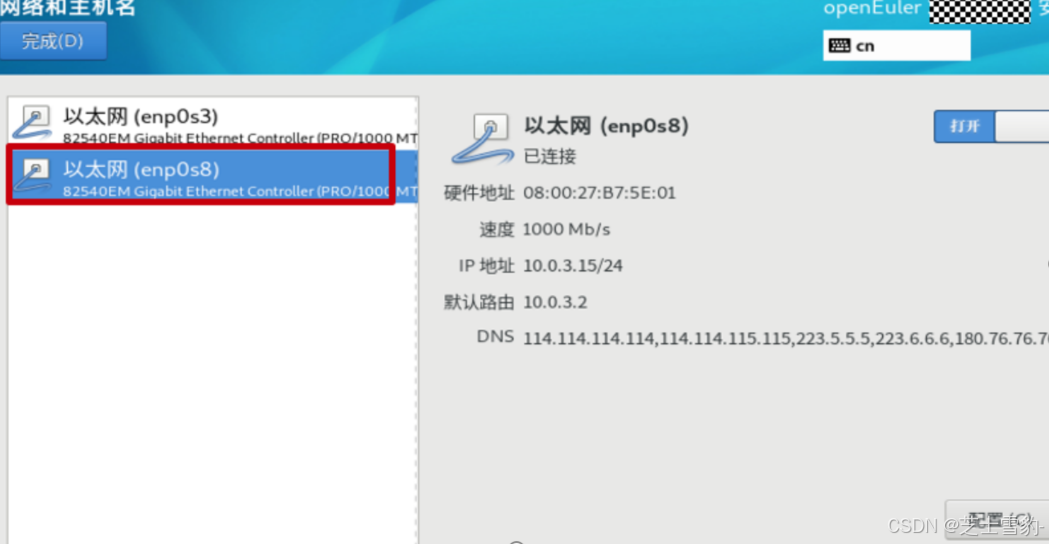
Task: Click the IP address value 10.0.3.15/24
Action: (573, 266)
